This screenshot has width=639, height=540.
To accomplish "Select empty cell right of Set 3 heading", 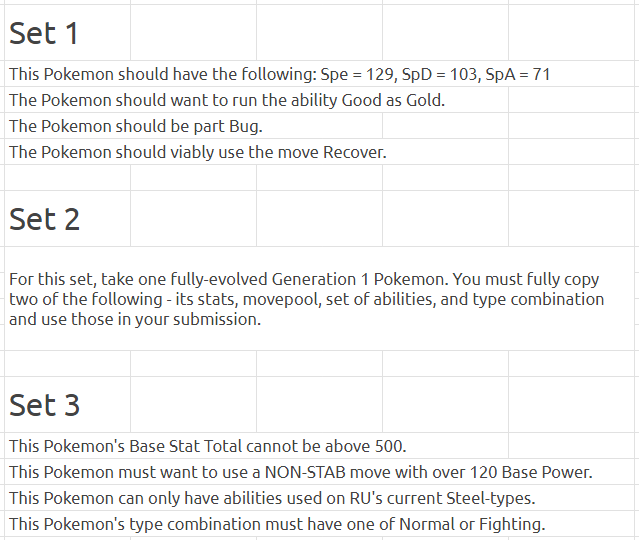I will pyautogui.click(x=194, y=404).
